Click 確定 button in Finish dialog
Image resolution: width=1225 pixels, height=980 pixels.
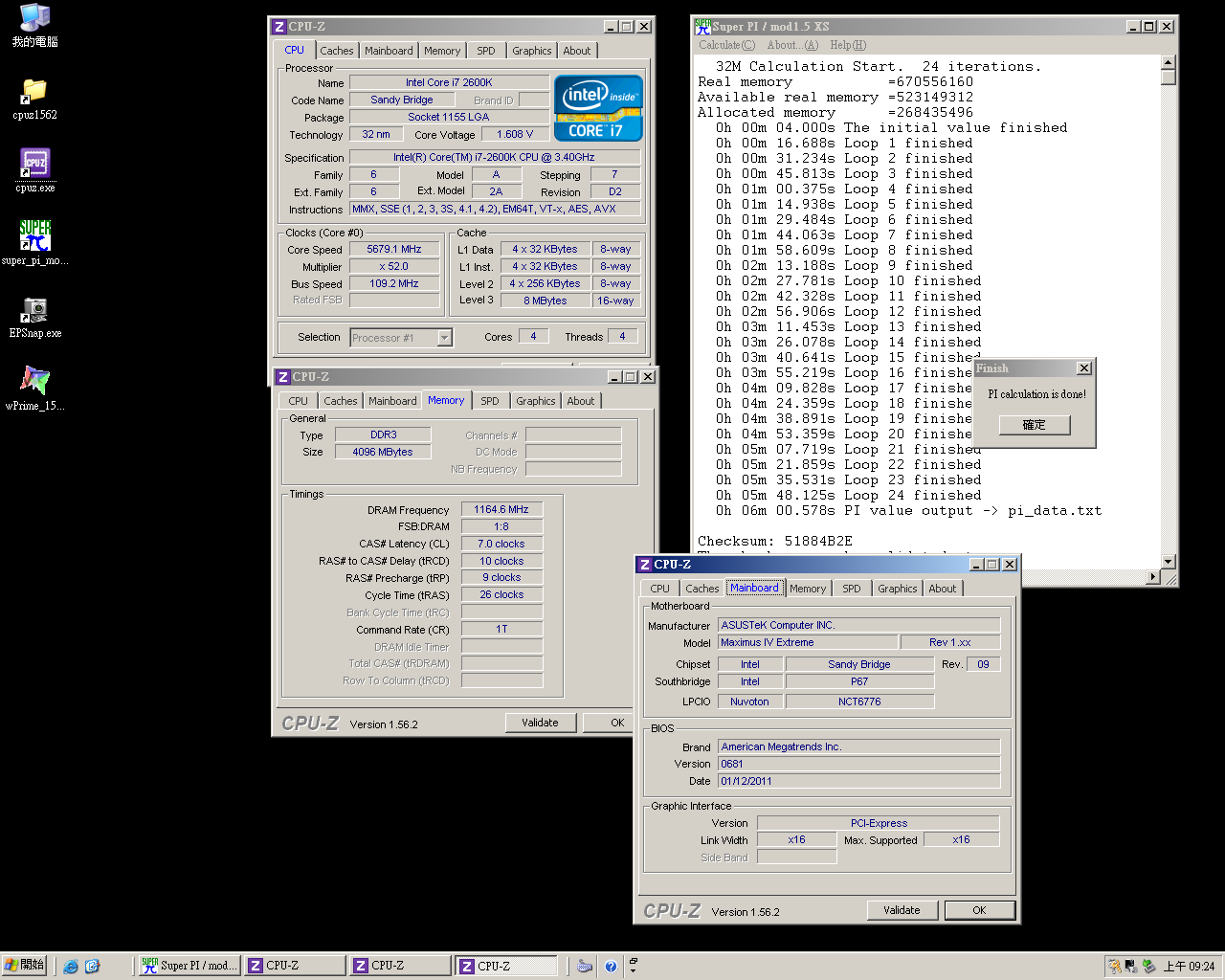pos(1035,425)
